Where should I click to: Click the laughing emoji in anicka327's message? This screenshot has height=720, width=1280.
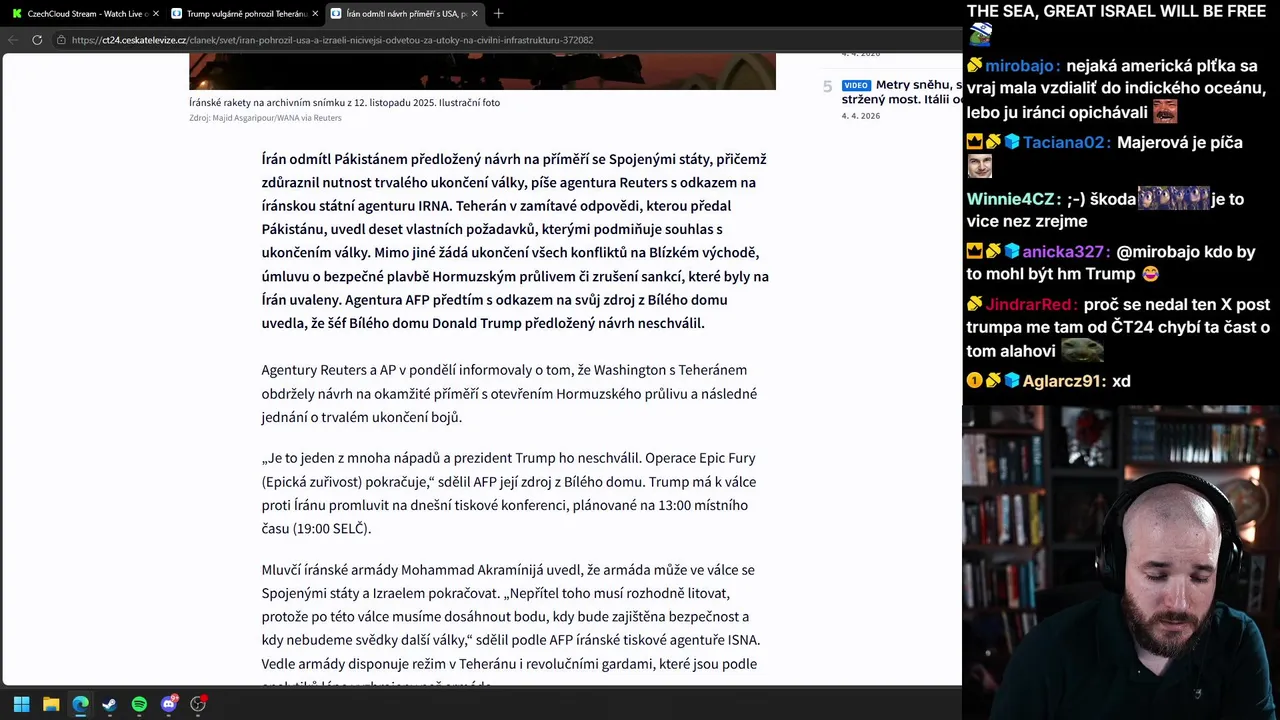pyautogui.click(x=1150, y=274)
